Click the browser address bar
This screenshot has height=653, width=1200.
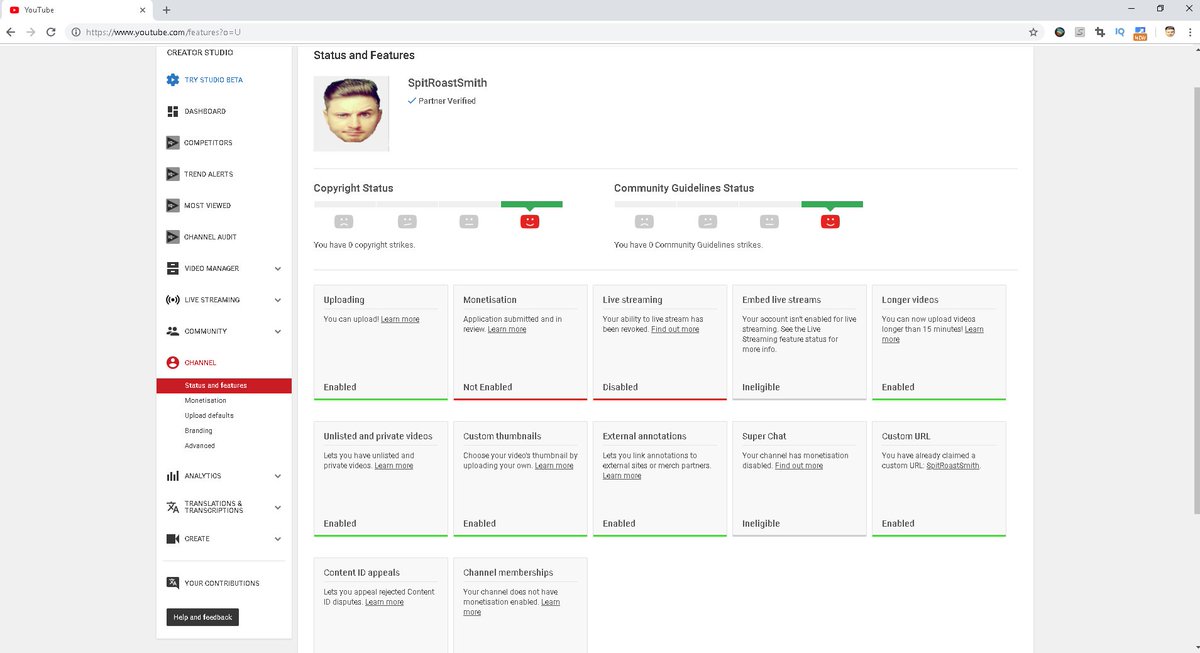pos(550,32)
